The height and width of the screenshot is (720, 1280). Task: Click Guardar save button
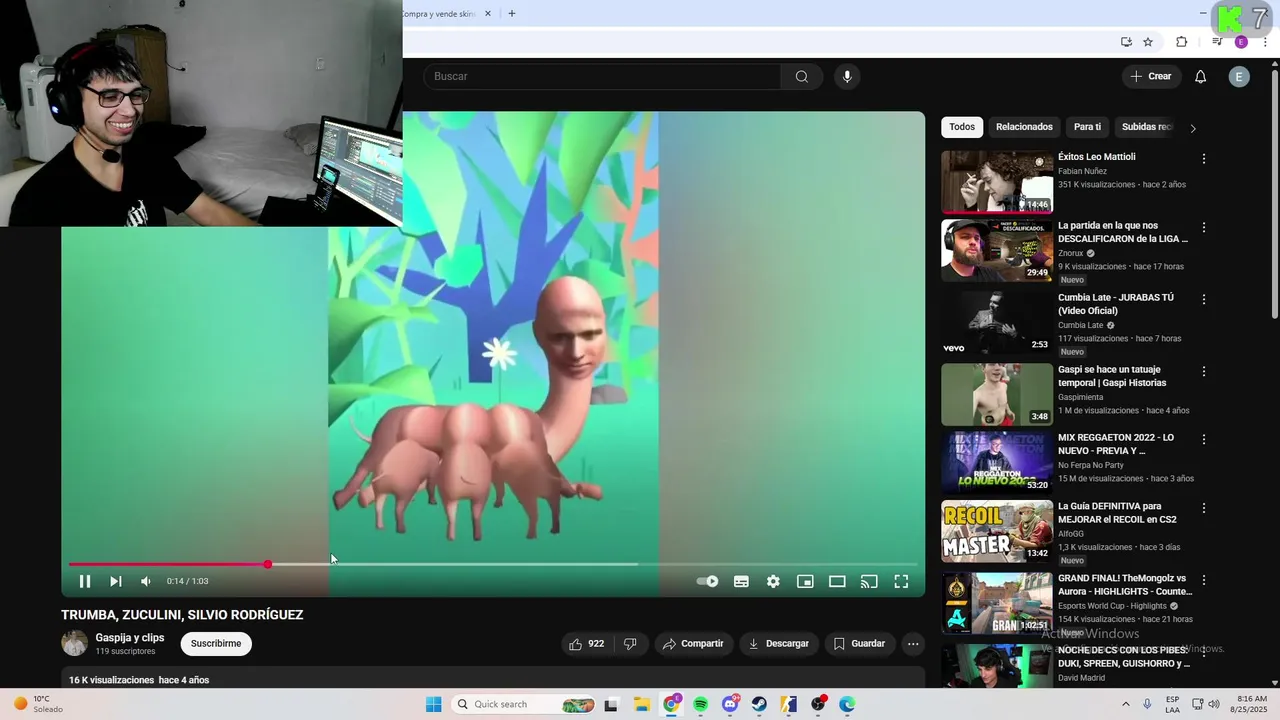(x=859, y=644)
